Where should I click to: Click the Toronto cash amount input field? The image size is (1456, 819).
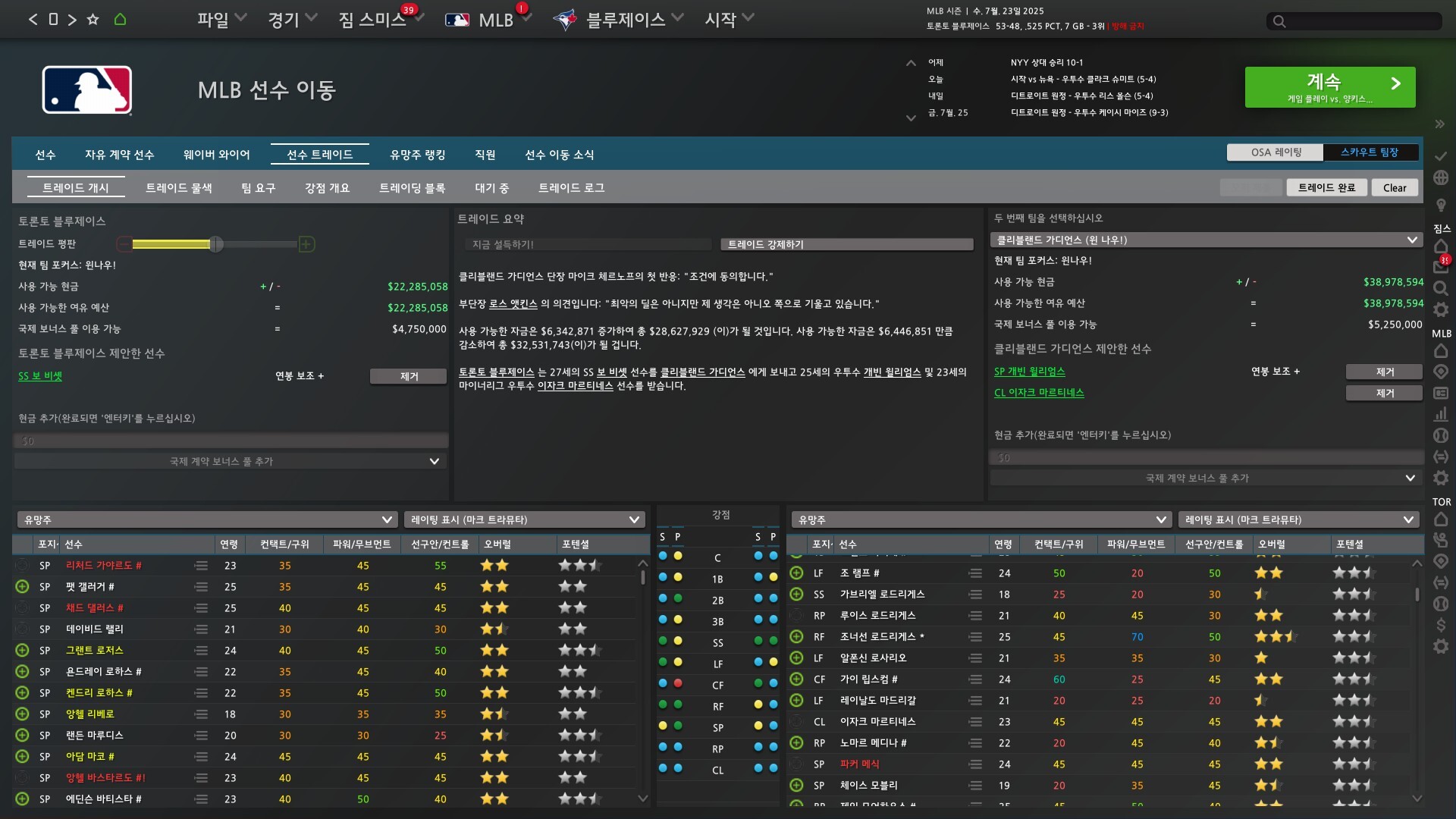click(x=231, y=441)
